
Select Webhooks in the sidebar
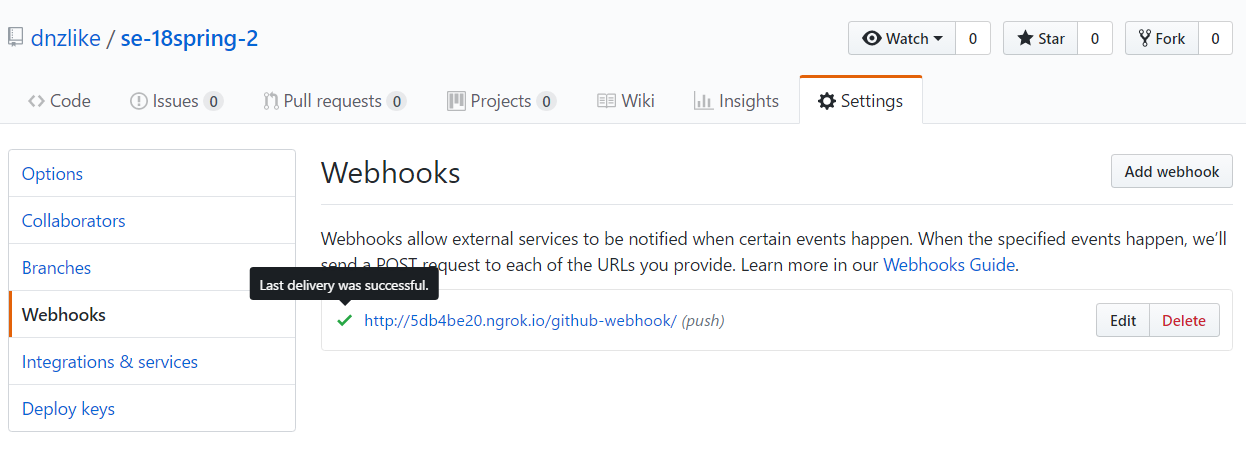pyautogui.click(x=152, y=315)
